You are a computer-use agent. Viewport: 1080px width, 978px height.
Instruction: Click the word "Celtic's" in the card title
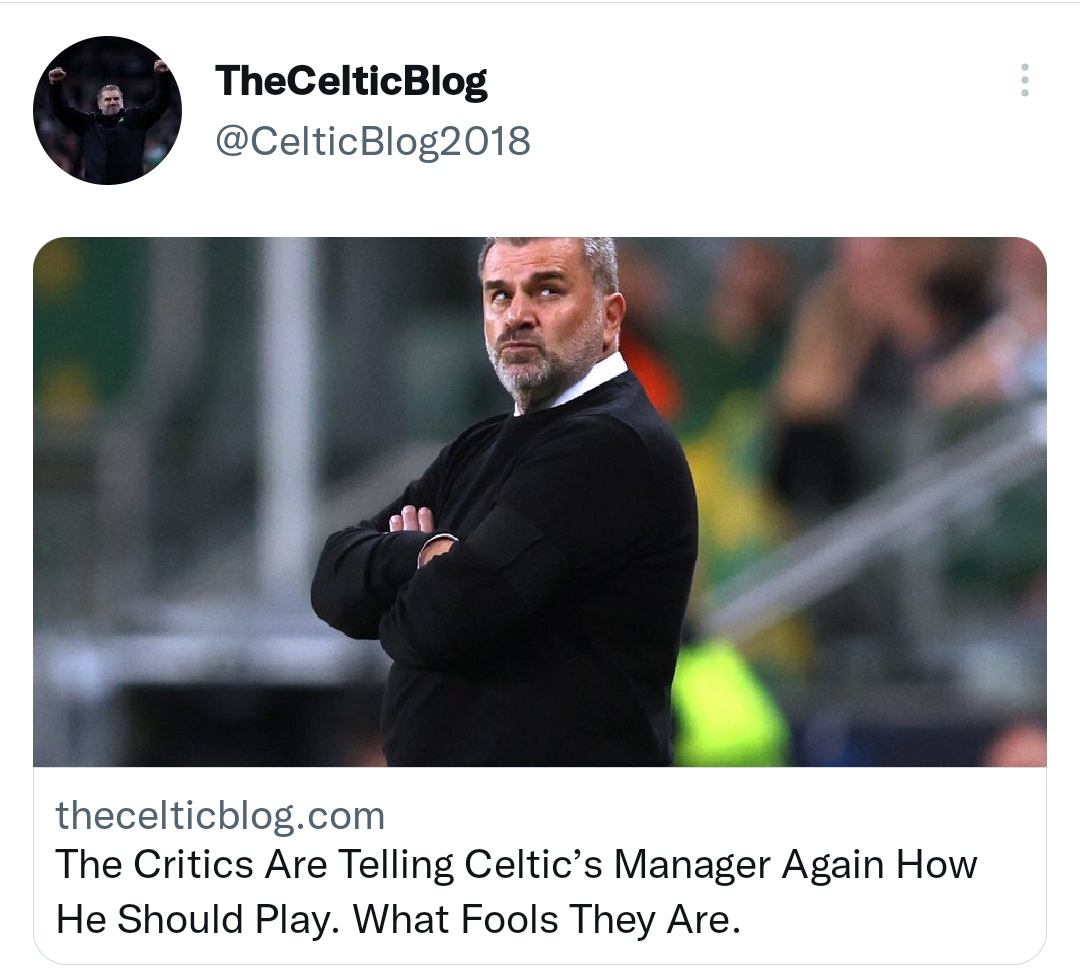point(533,864)
